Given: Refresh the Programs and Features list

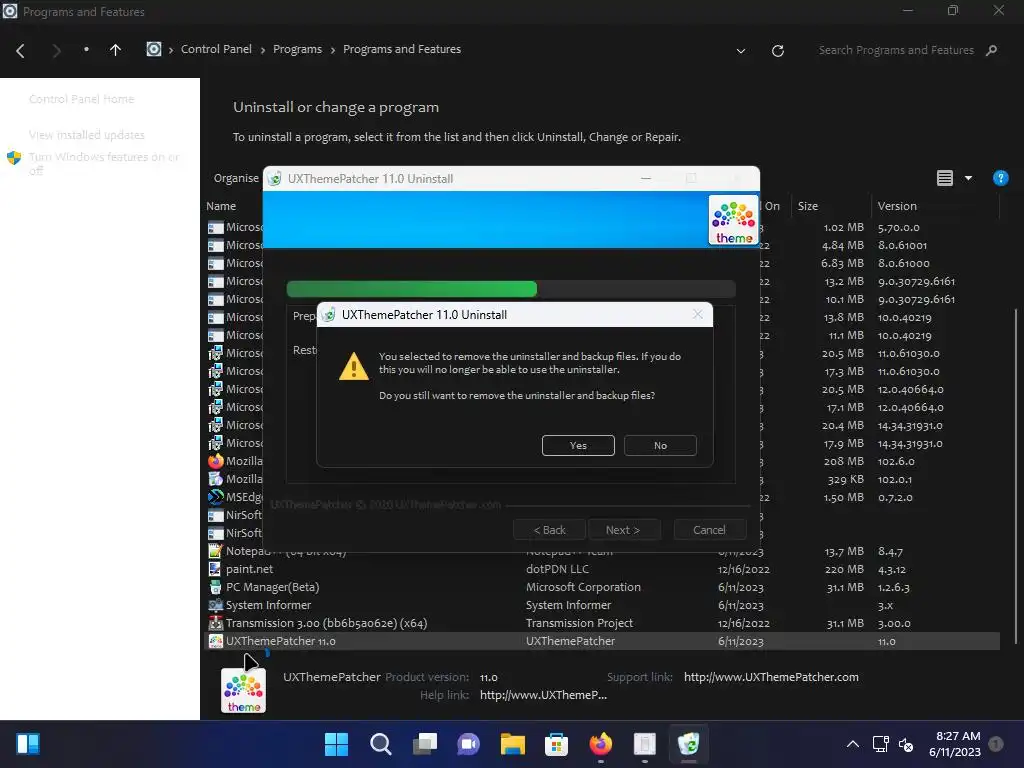Looking at the screenshot, I should tap(777, 50).
